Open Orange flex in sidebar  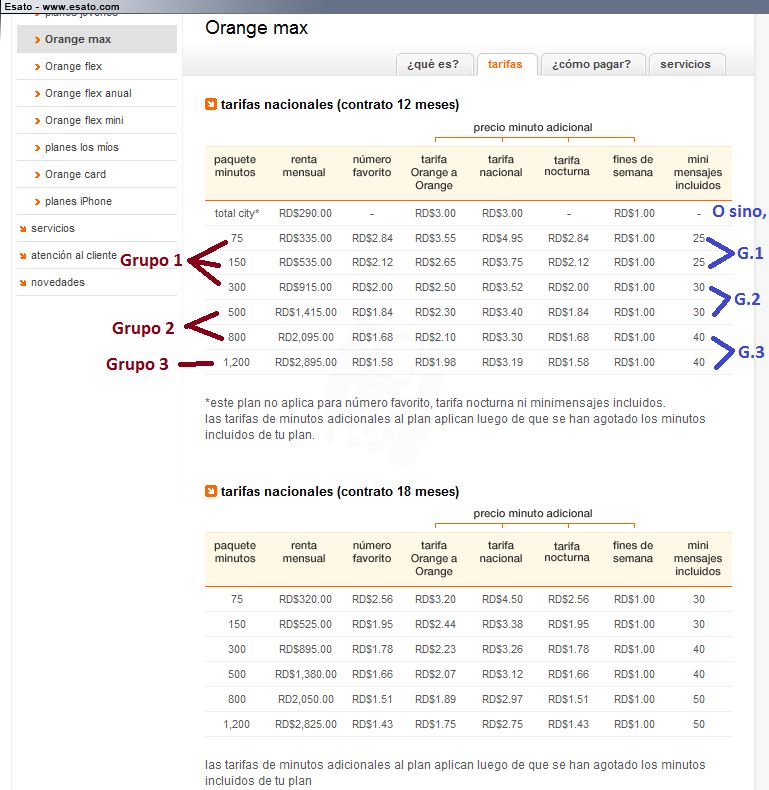[73, 67]
